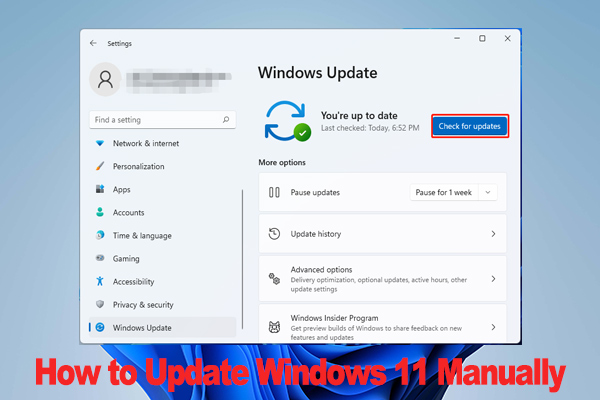
Task: Minimize the Settings window
Action: pos(457,38)
